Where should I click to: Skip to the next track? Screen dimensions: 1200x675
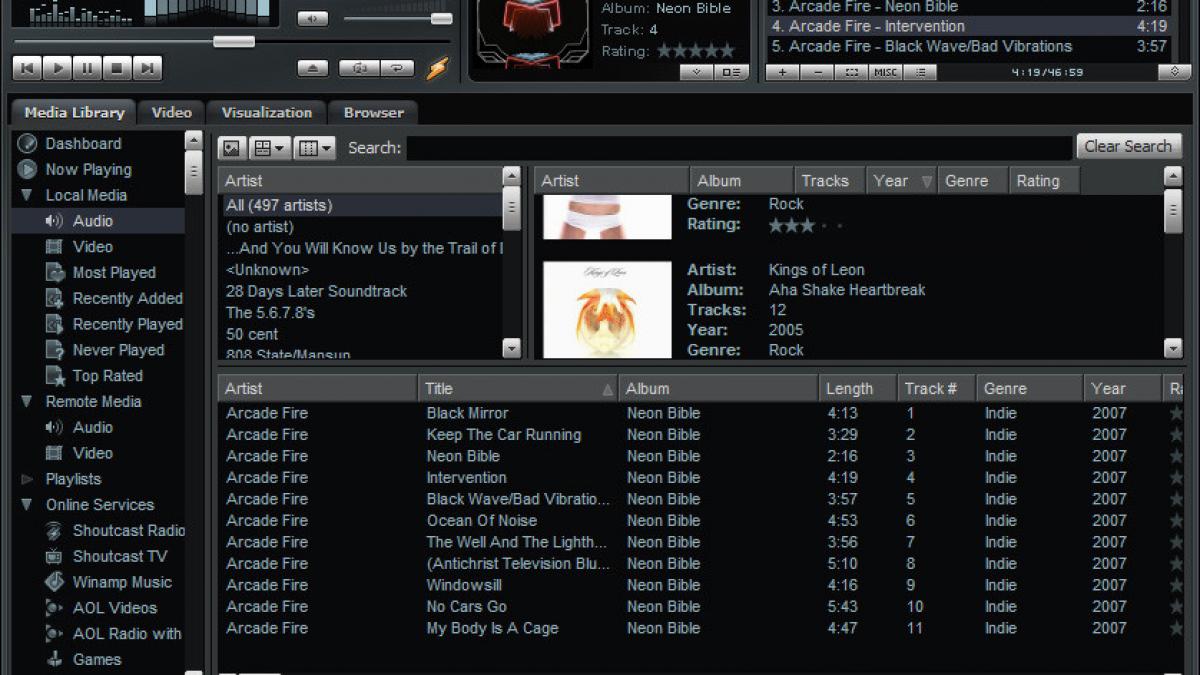click(x=147, y=68)
